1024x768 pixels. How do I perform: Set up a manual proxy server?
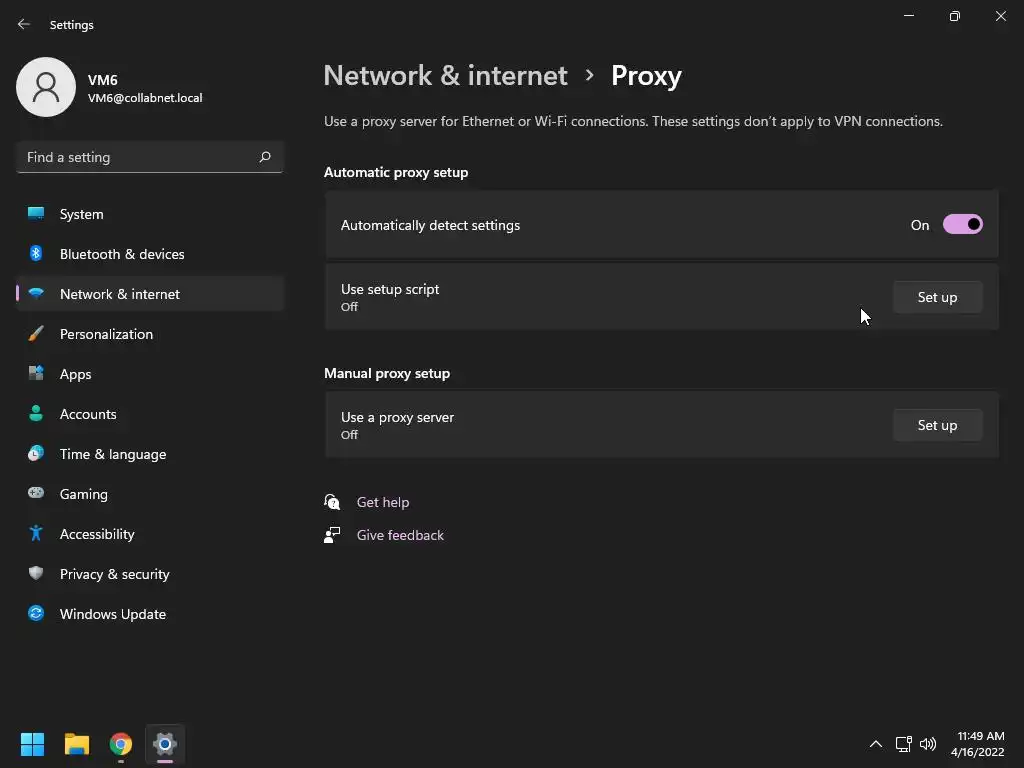937,425
